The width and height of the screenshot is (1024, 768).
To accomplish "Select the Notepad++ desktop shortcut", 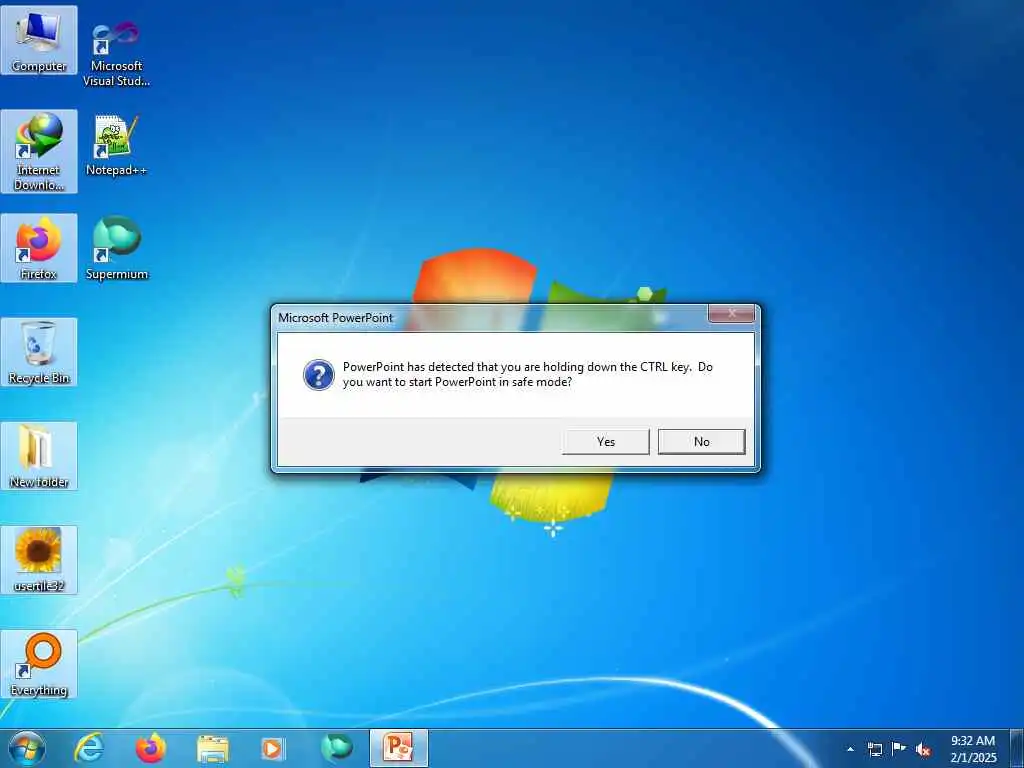I will [x=116, y=146].
